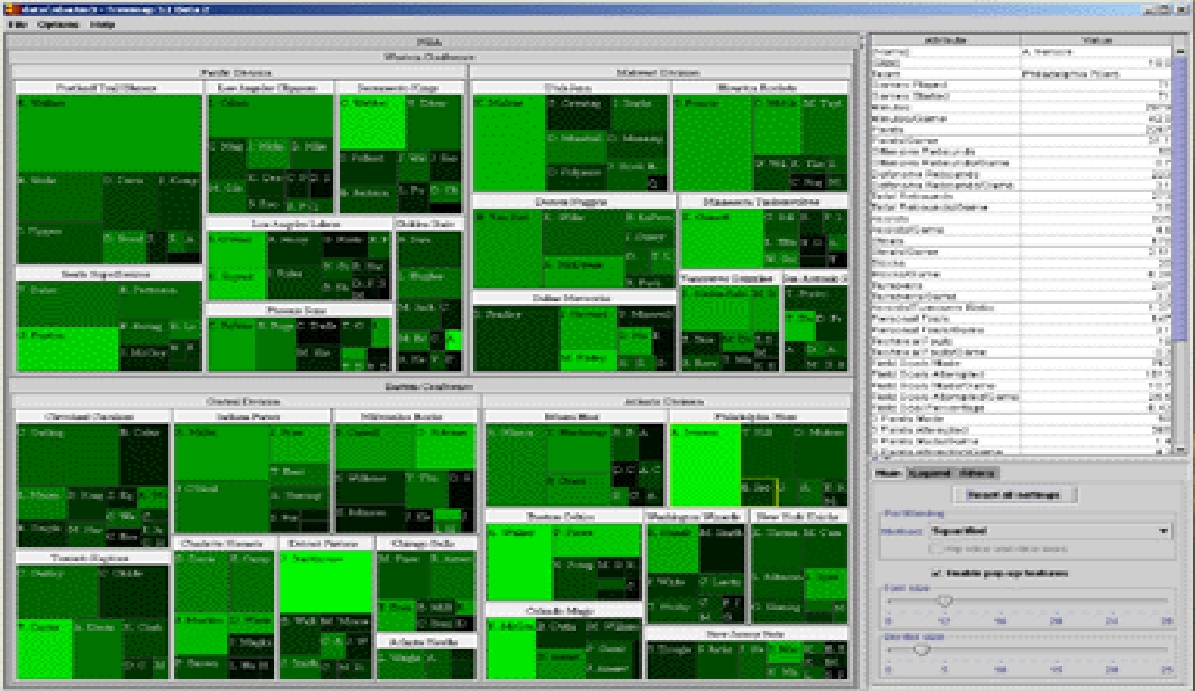
Task: Click the Dallas Mavericks team header
Action: (573, 298)
